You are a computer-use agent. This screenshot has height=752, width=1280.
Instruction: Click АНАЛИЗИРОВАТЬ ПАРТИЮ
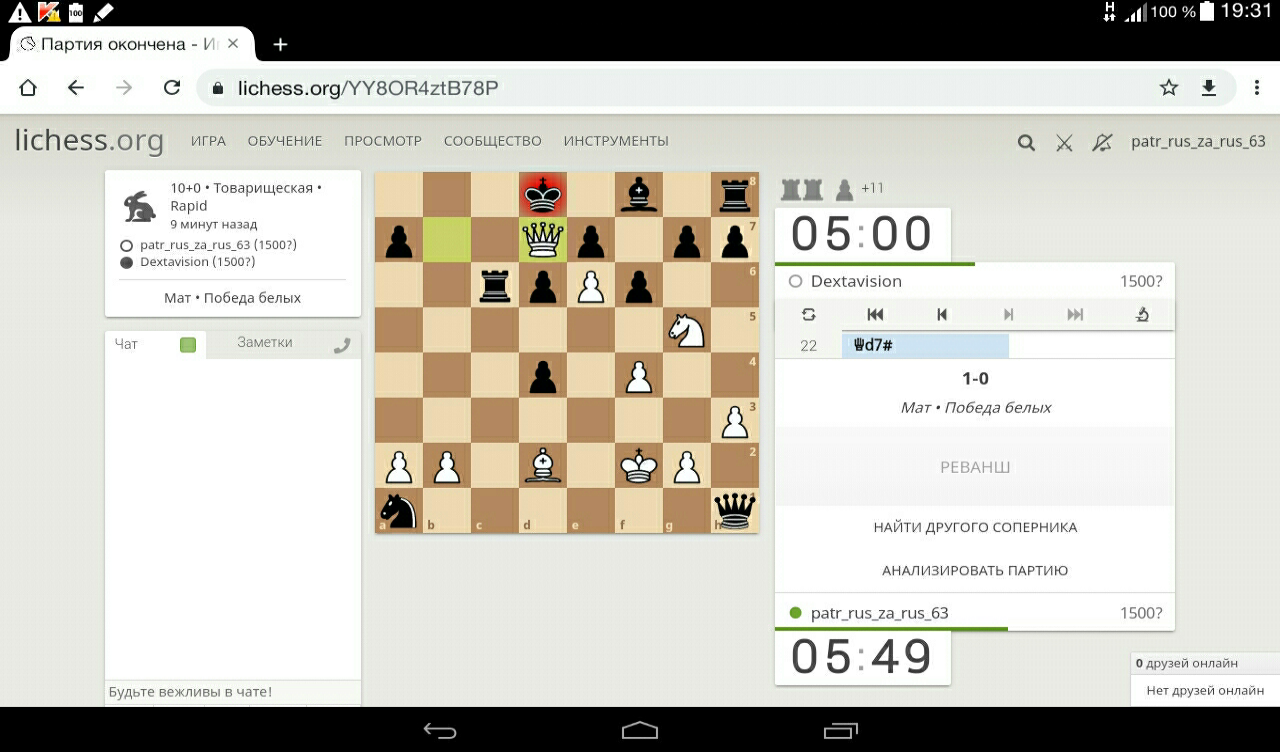coord(975,570)
